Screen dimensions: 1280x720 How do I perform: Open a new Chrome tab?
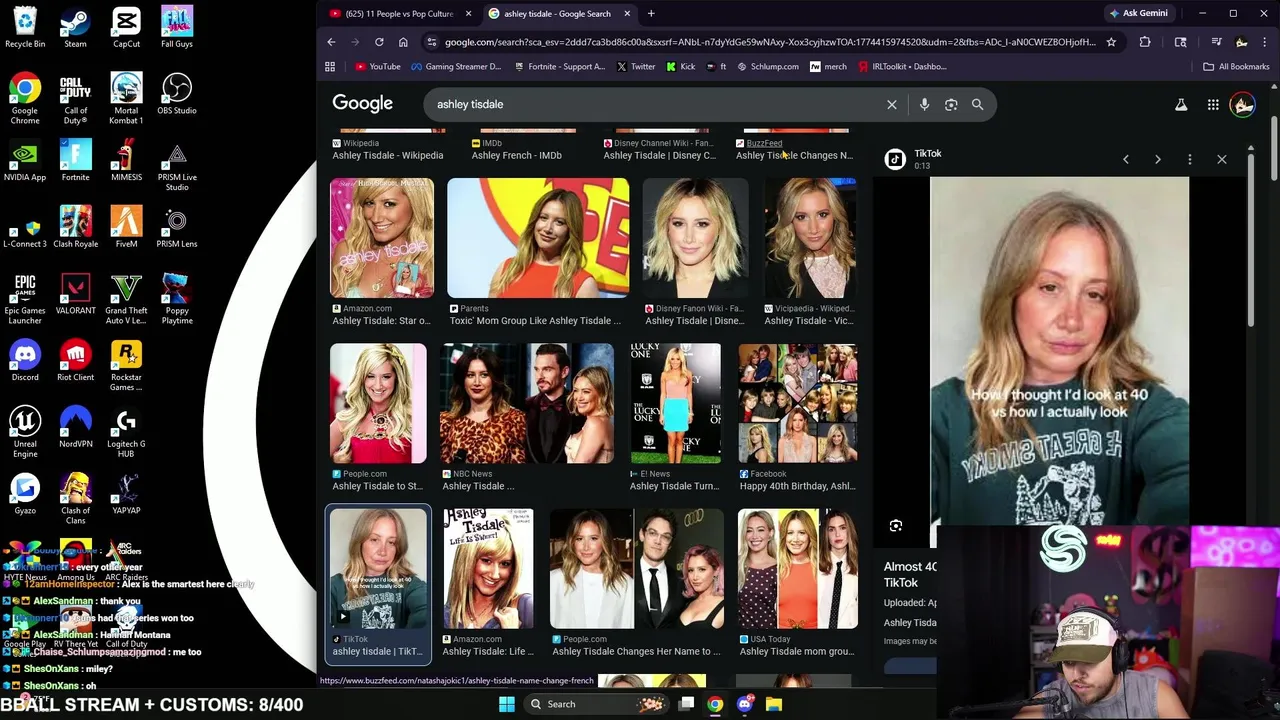pyautogui.click(x=651, y=14)
